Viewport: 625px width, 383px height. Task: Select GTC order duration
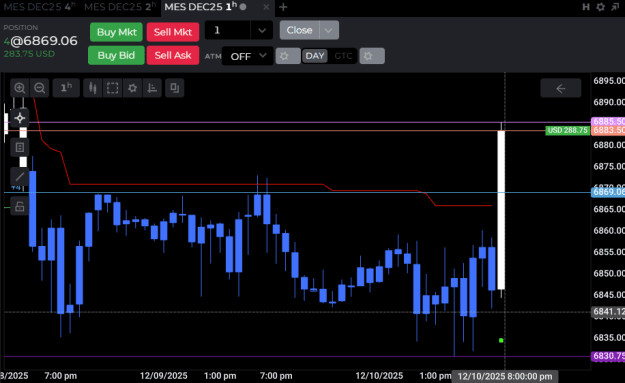pyautogui.click(x=343, y=56)
